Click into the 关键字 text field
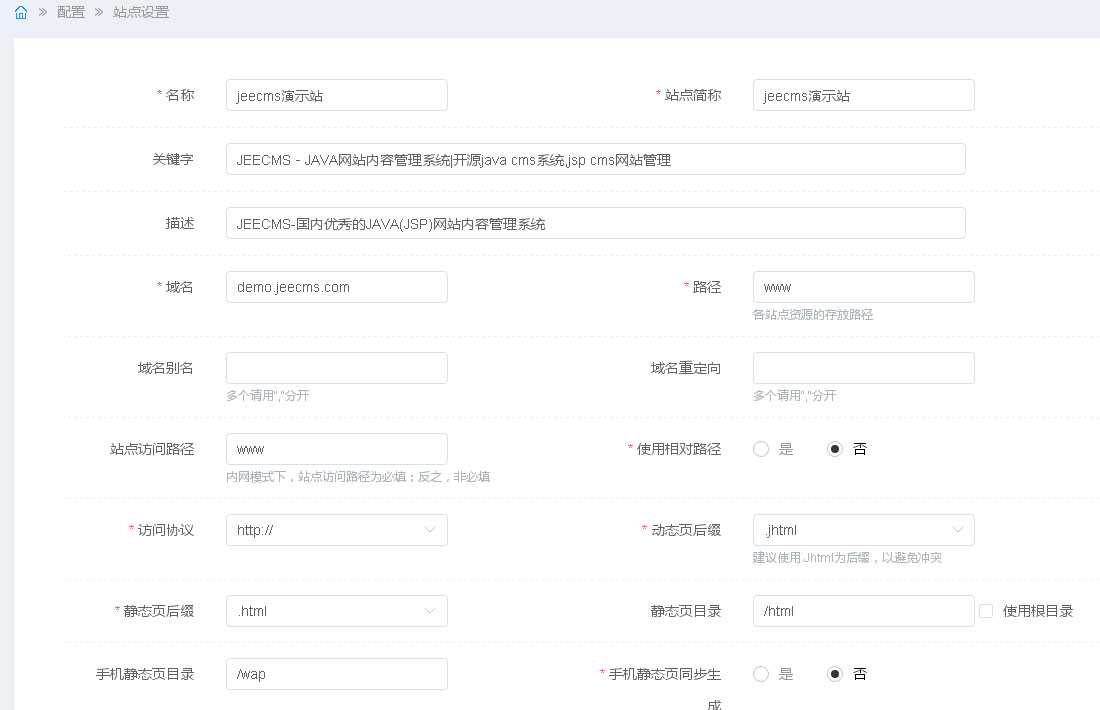 (596, 159)
